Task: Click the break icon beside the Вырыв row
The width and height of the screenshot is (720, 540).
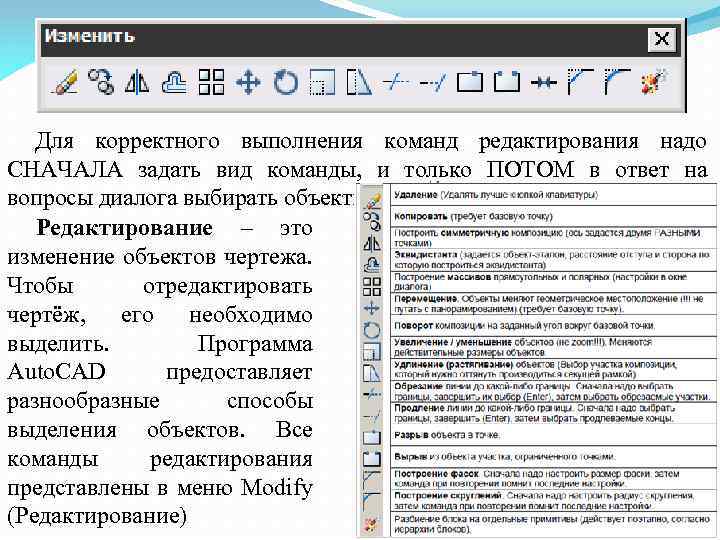Action: click(372, 458)
